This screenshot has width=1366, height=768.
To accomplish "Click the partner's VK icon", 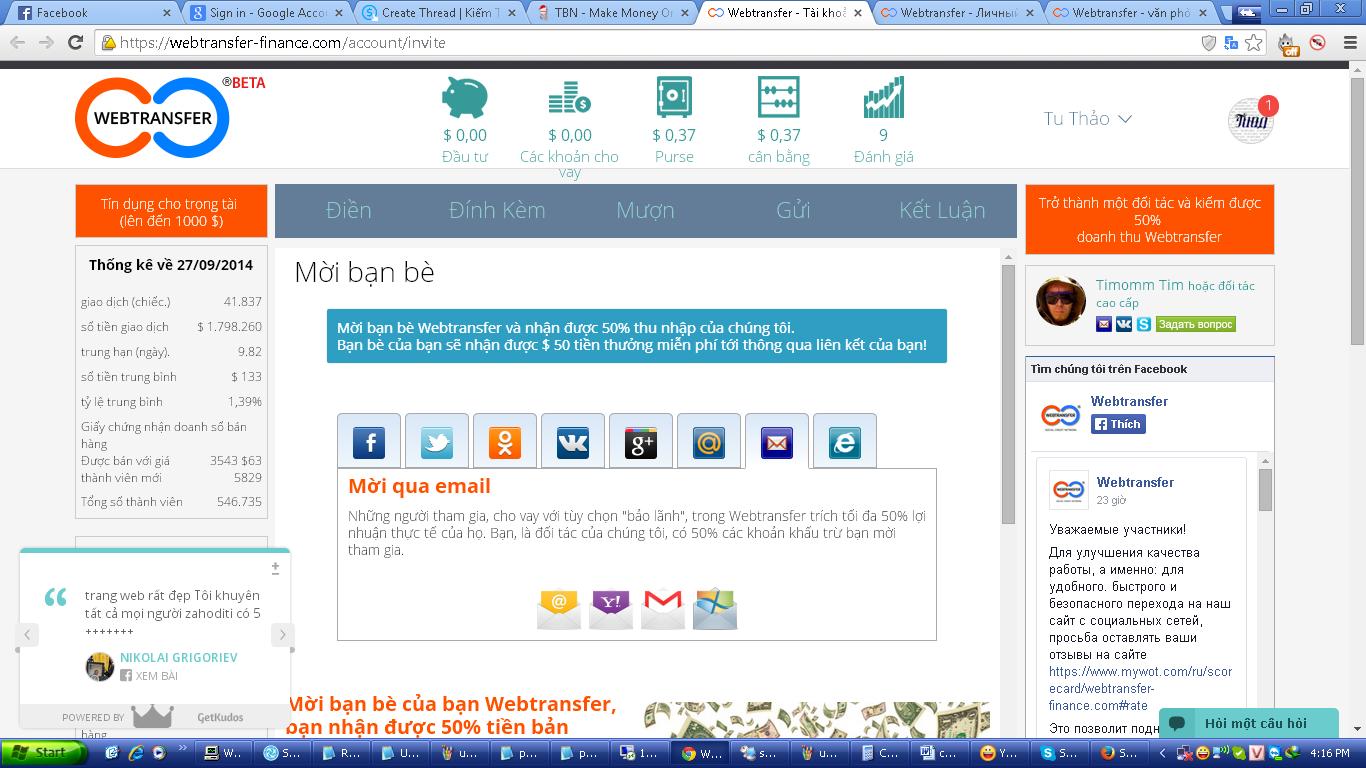I will (1124, 324).
